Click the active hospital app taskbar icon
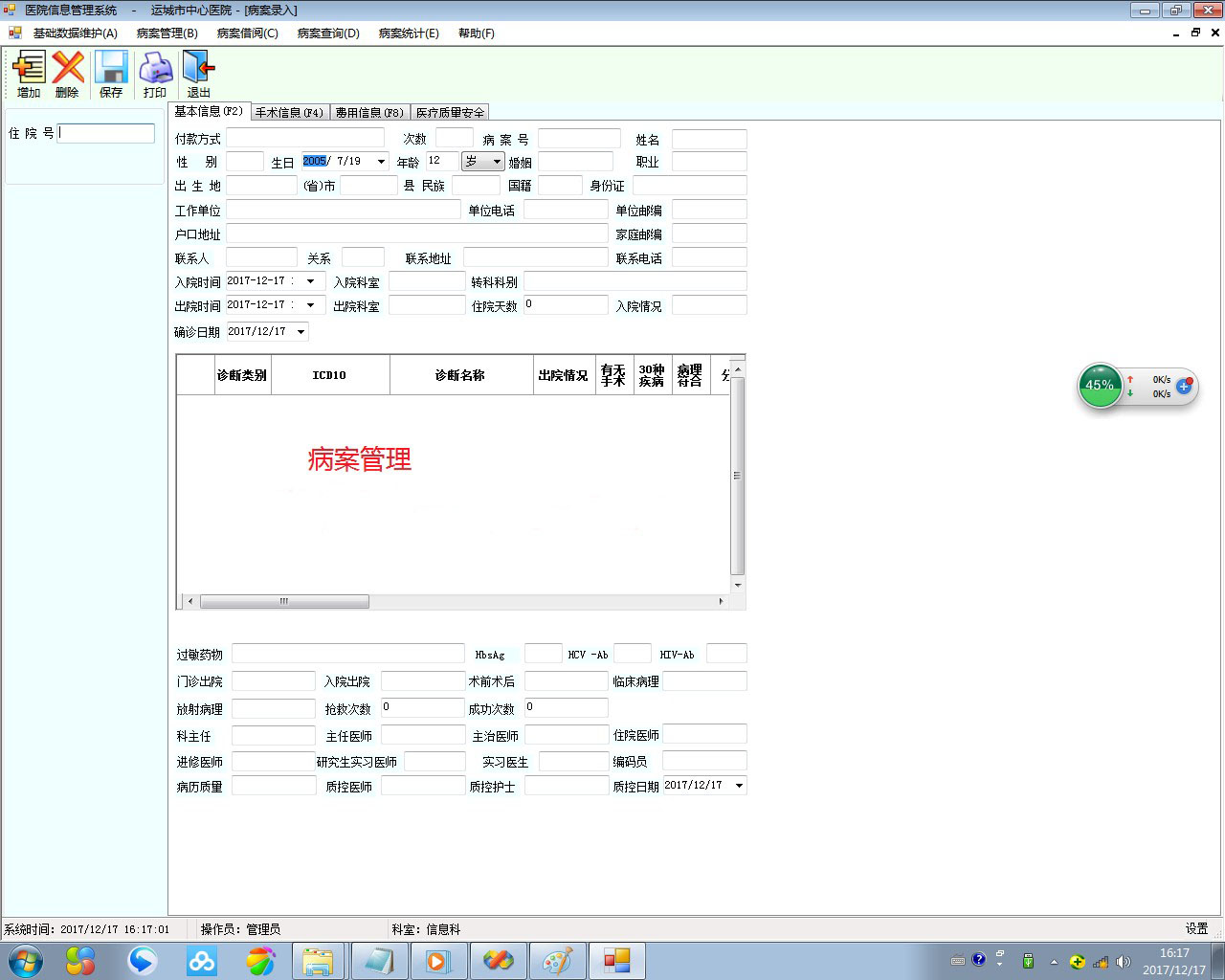 [617, 961]
